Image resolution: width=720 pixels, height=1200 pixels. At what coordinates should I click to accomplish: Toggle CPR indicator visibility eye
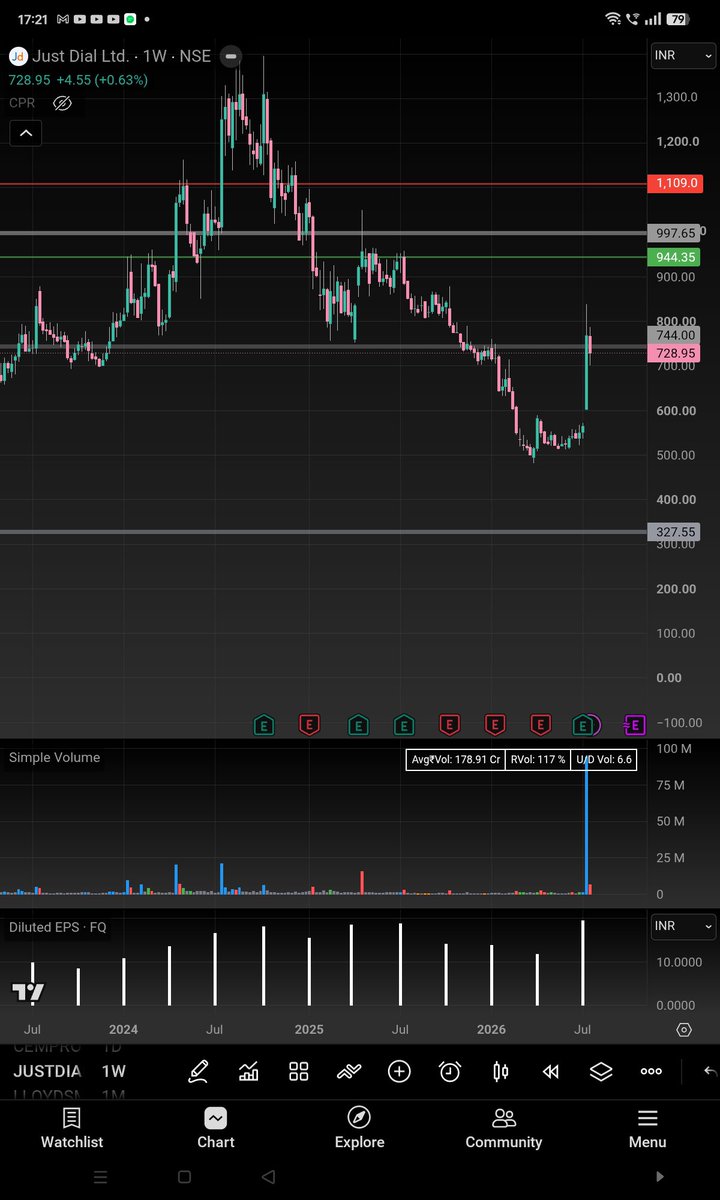(62, 103)
